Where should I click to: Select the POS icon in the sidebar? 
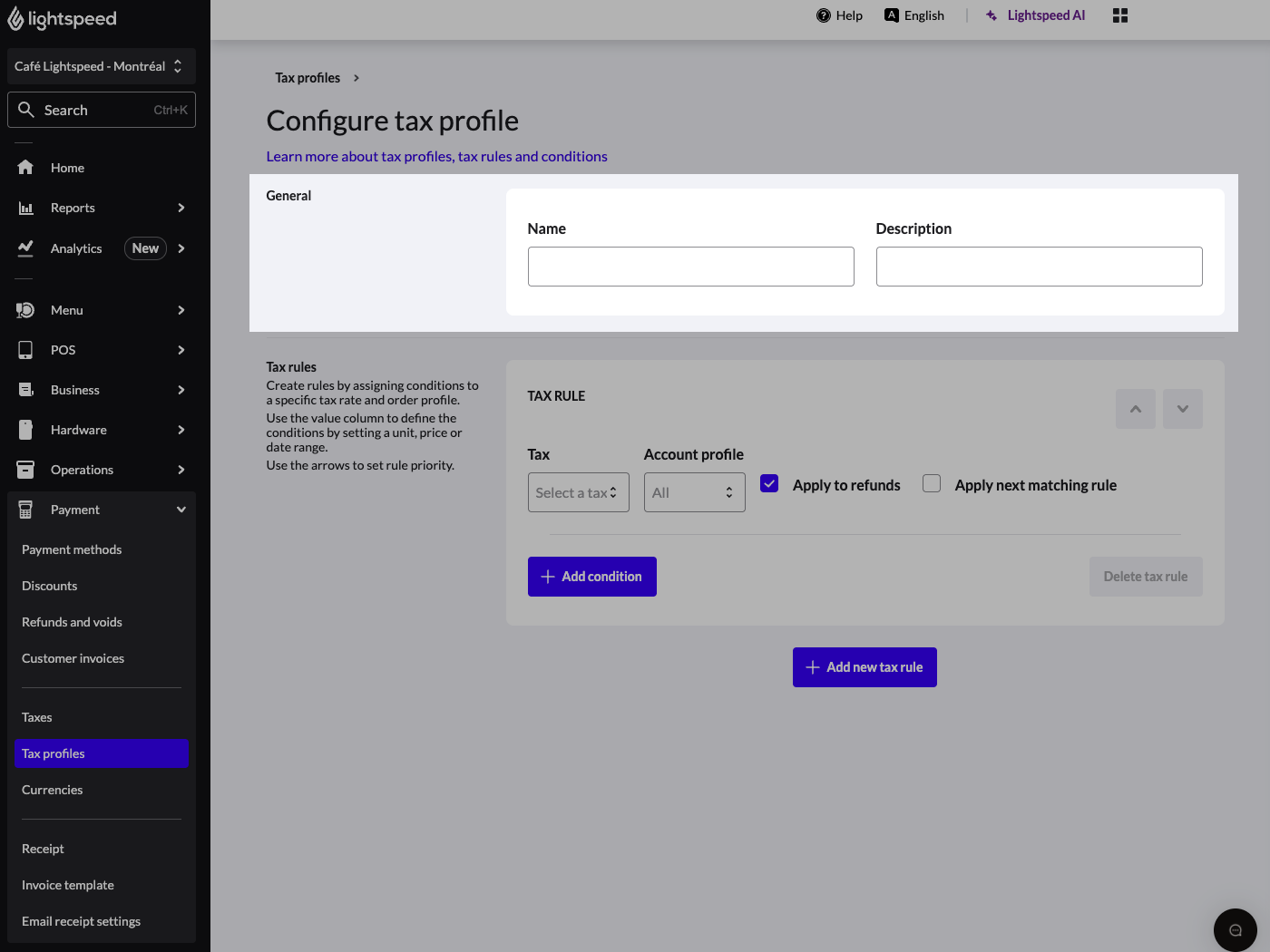click(25, 350)
